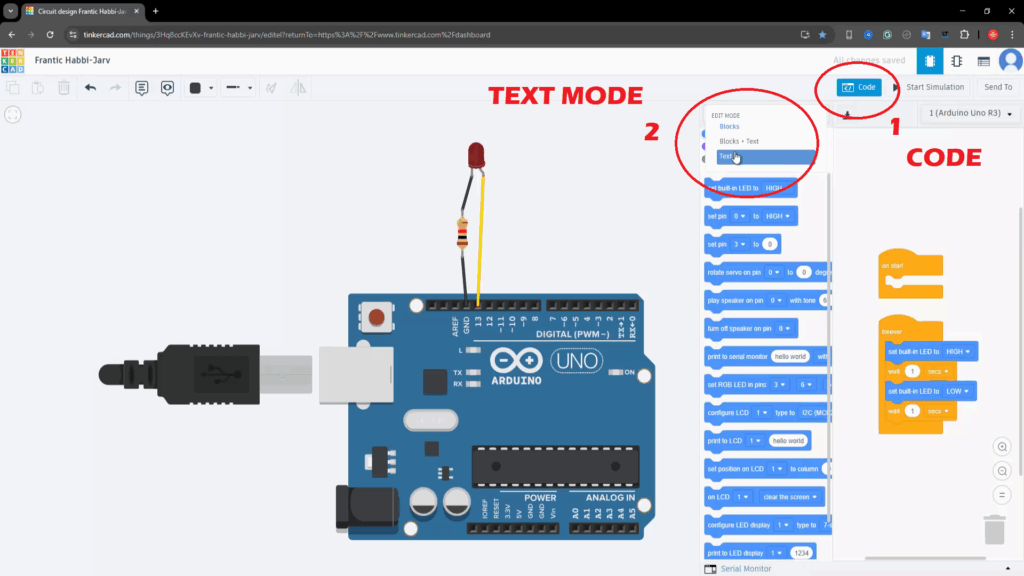Viewport: 1024px width, 576px height.
Task: Select the Delete trash icon in the toolbar
Action: pyautogui.click(x=63, y=87)
